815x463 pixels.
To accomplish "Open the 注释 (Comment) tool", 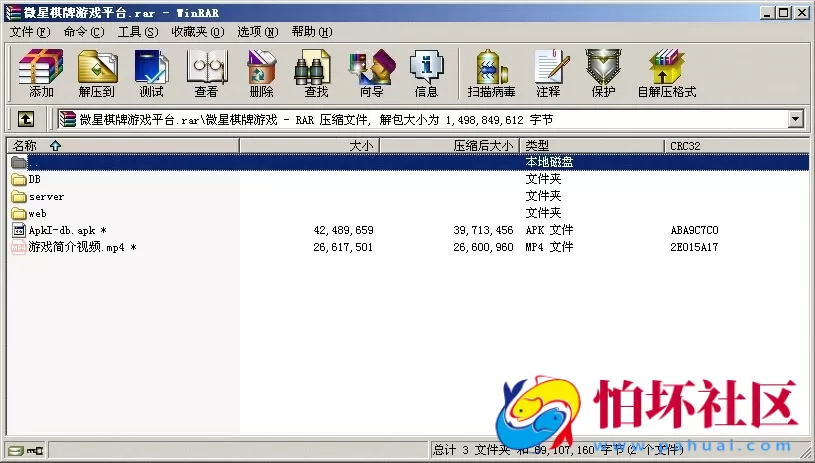I will click(x=548, y=73).
